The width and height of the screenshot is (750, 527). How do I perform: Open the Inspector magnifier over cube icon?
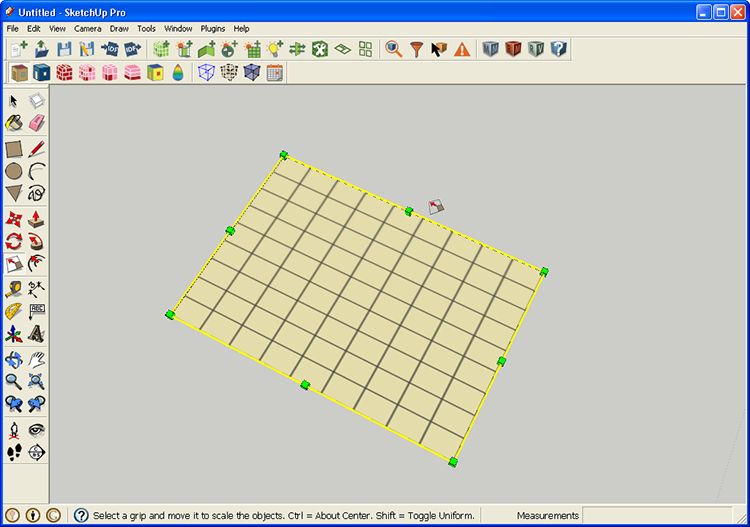394,49
